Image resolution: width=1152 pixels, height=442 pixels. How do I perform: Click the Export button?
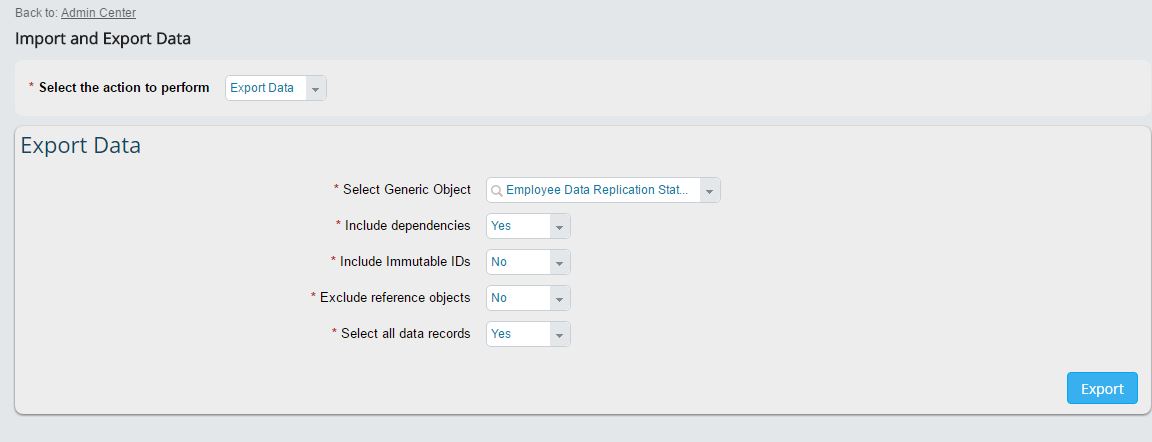[x=1102, y=388]
